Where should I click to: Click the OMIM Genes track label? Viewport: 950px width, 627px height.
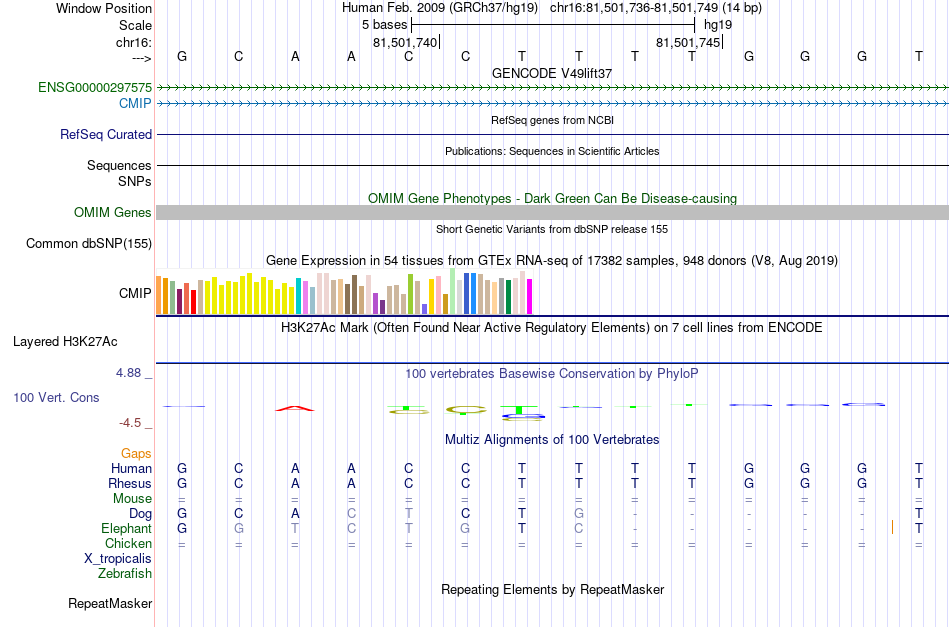click(113, 213)
